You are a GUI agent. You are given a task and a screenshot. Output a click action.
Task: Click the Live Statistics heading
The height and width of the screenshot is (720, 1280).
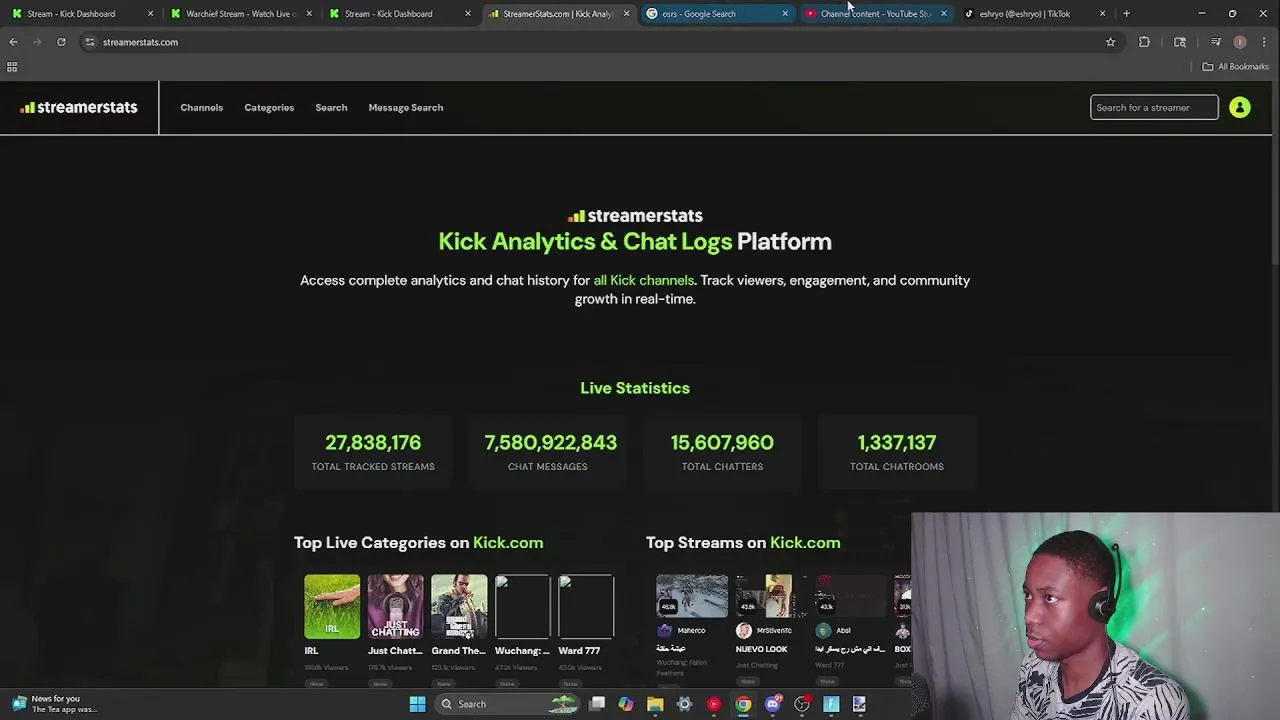coord(635,388)
